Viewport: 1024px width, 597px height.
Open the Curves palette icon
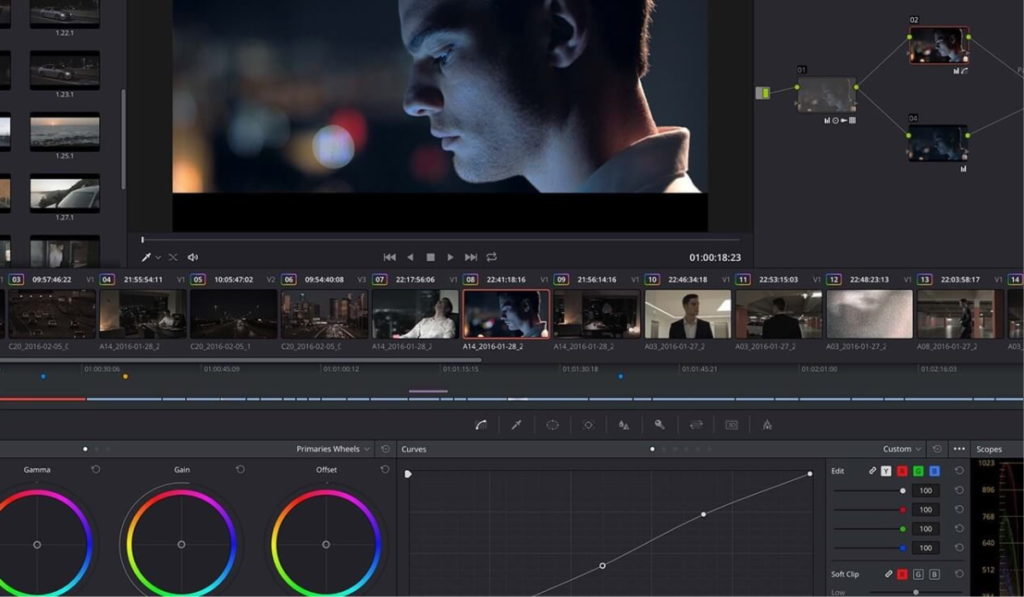[x=481, y=425]
